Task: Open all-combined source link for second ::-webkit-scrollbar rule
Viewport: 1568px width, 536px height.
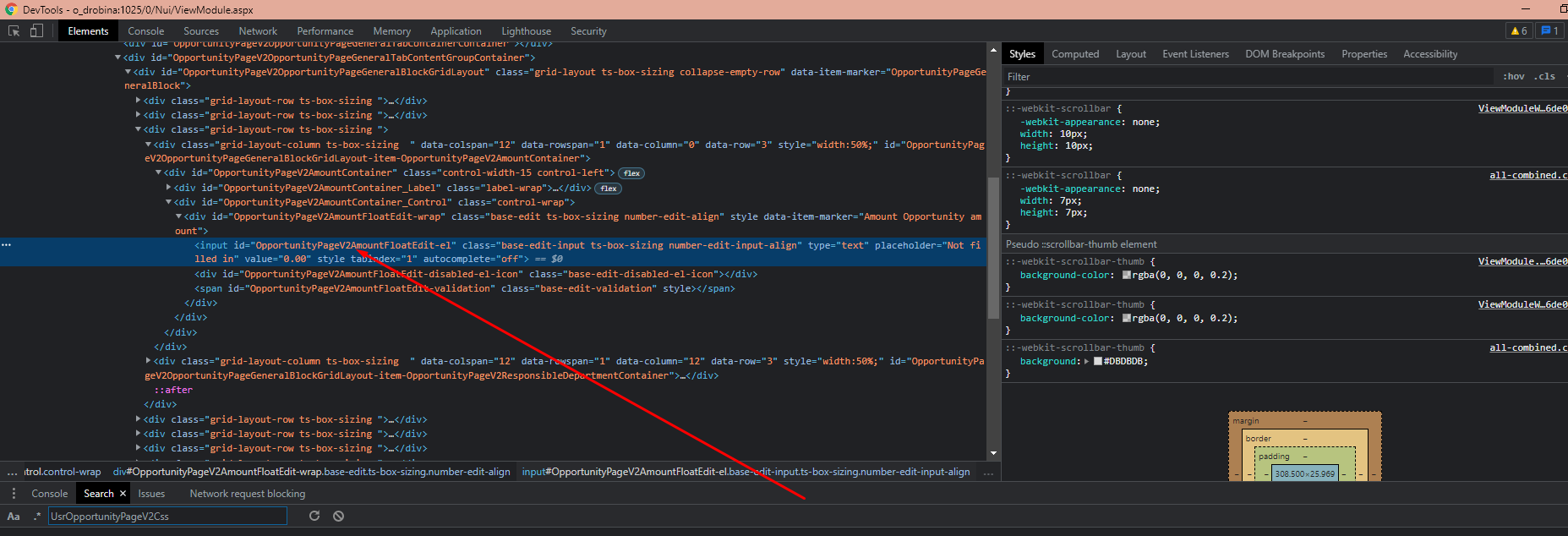Action: [x=1528, y=176]
